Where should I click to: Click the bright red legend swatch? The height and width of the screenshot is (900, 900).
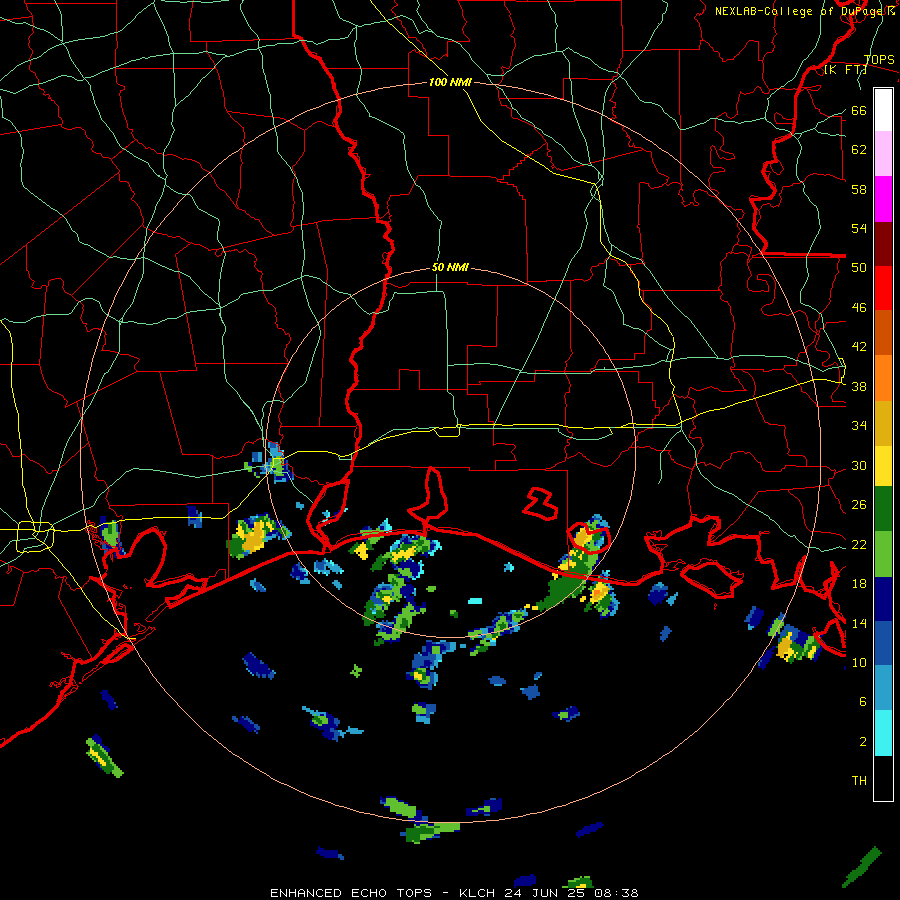883,288
